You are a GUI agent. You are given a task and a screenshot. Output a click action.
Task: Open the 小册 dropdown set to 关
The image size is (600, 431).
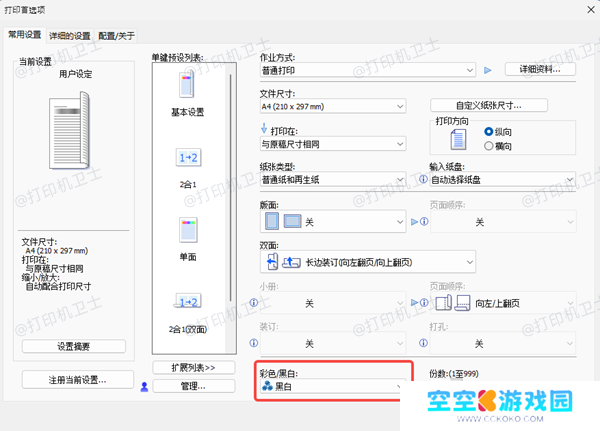coord(333,303)
